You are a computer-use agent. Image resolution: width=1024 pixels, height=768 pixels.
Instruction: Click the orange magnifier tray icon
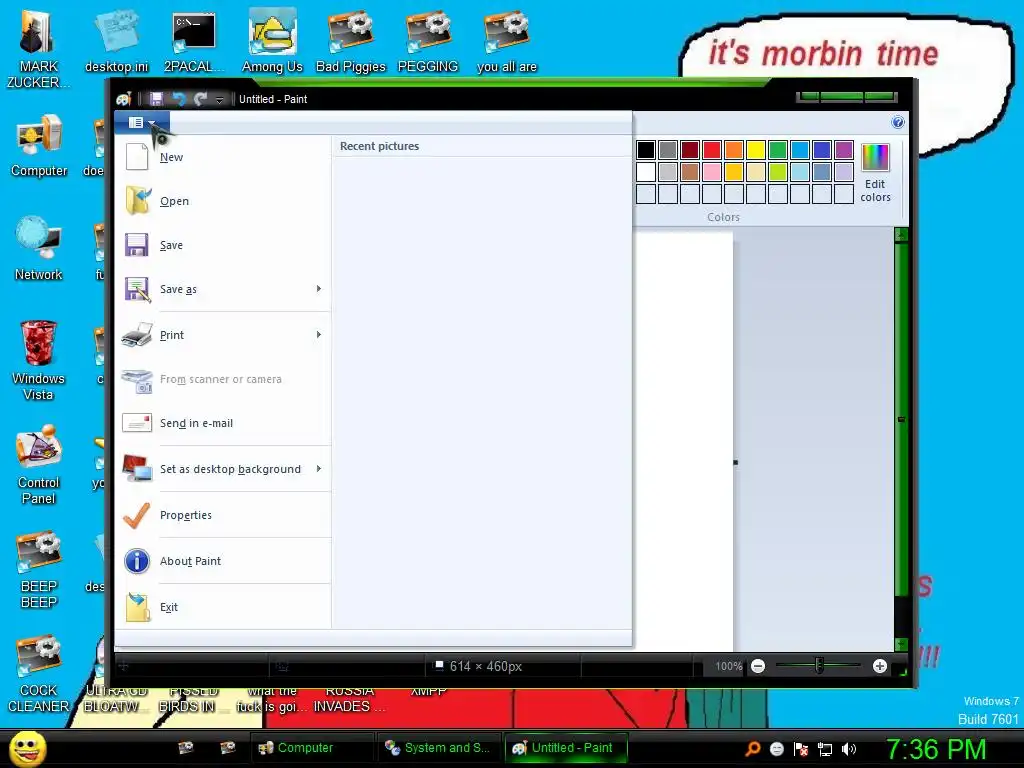point(753,749)
